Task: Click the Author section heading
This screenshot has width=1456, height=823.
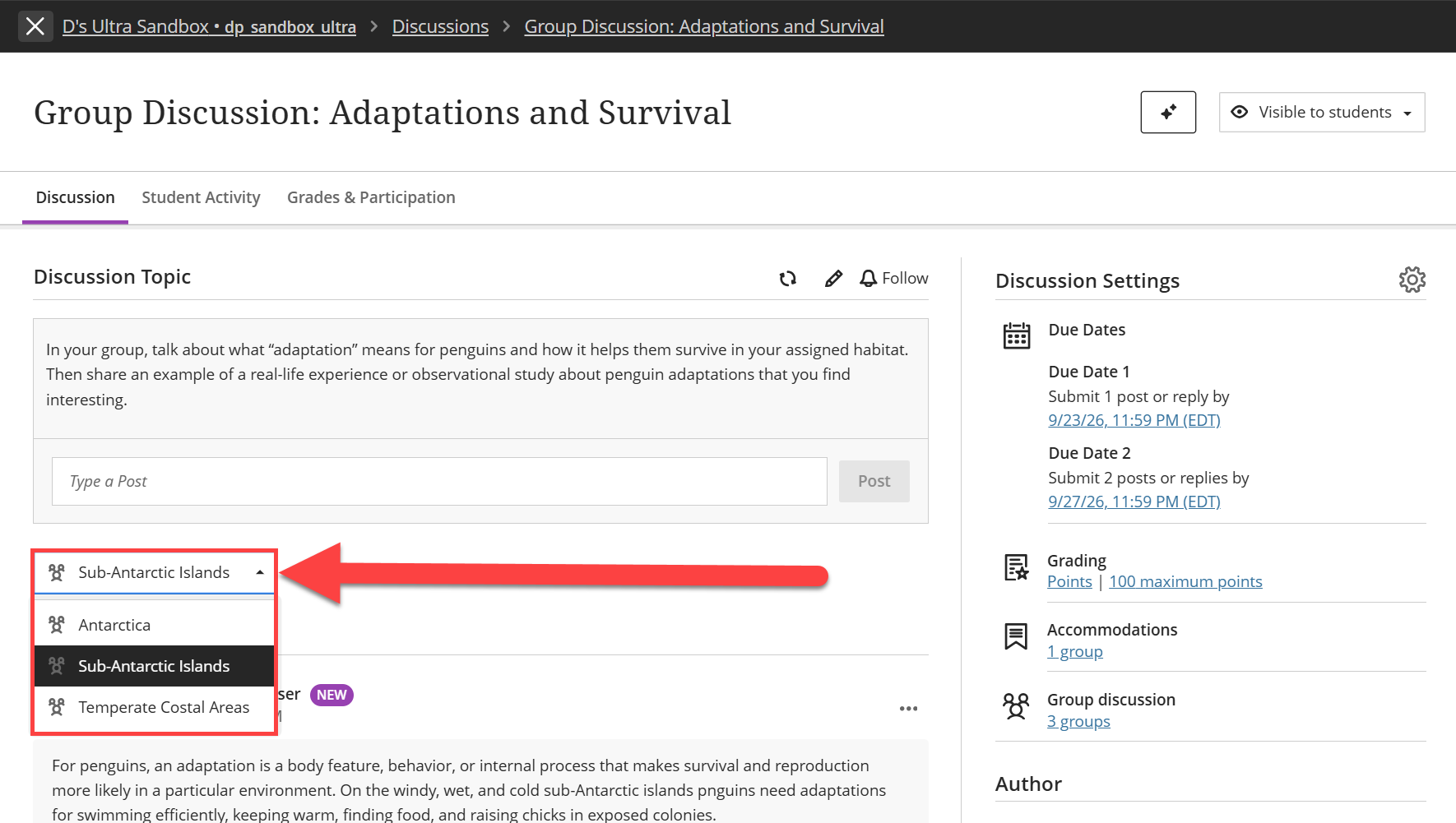Action: pos(1028,784)
